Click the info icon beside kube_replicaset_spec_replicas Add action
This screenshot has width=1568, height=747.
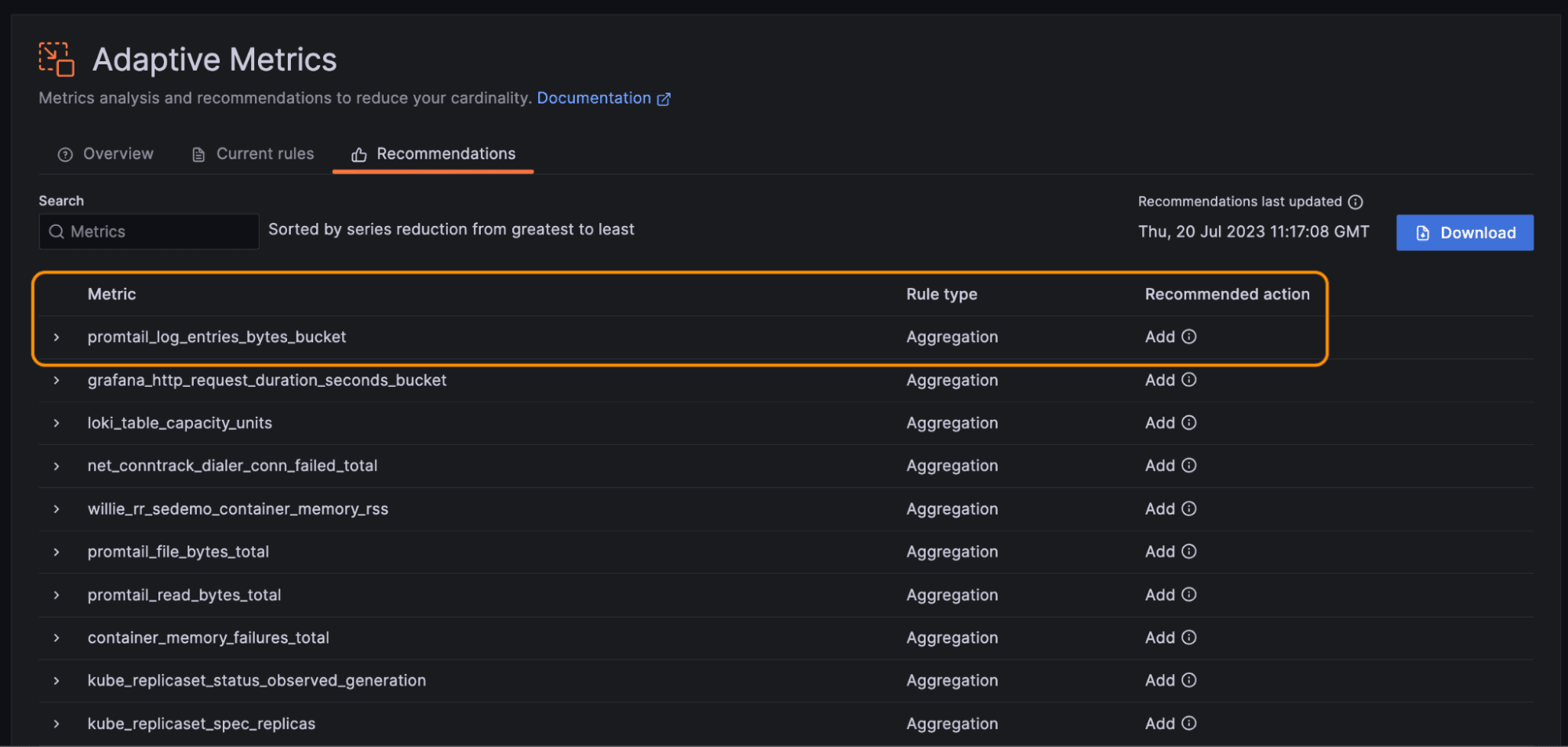1190,723
